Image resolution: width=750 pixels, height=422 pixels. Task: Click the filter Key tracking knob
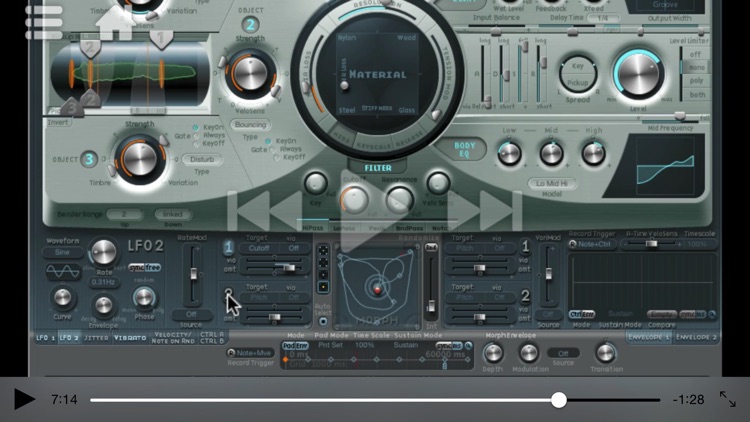point(316,184)
